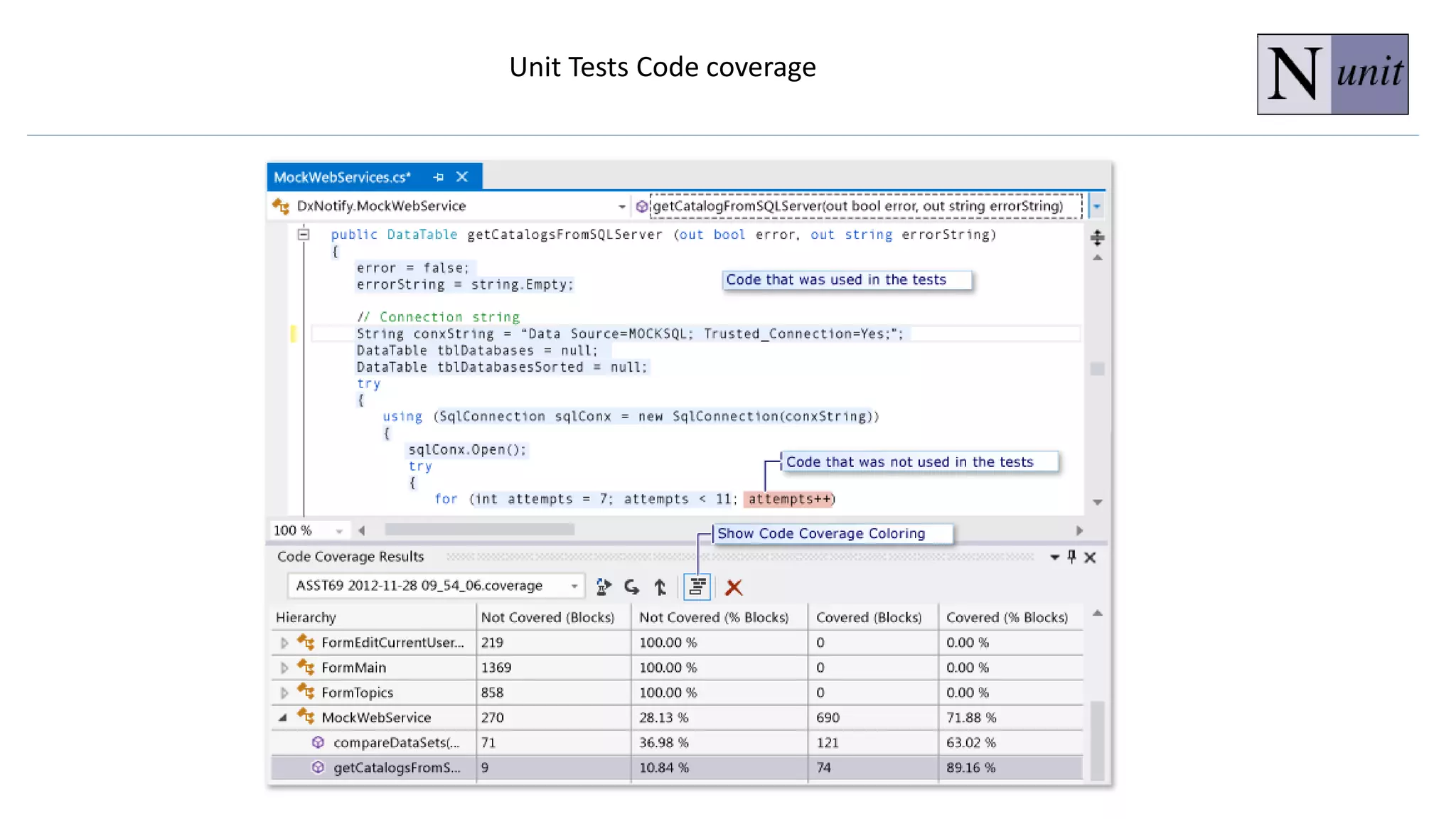Open the getCatalogFromSQLServer member dropdown

pos(1096,206)
